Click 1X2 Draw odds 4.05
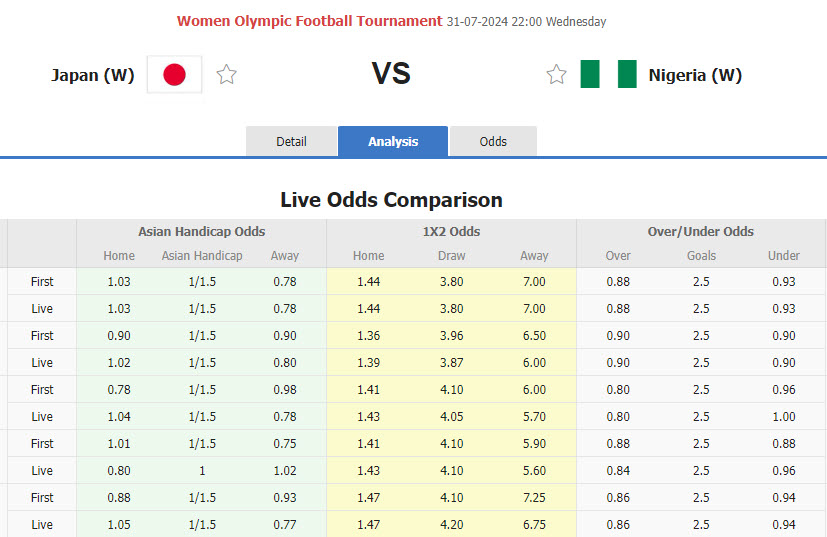The height and width of the screenshot is (537, 827). coord(451,416)
